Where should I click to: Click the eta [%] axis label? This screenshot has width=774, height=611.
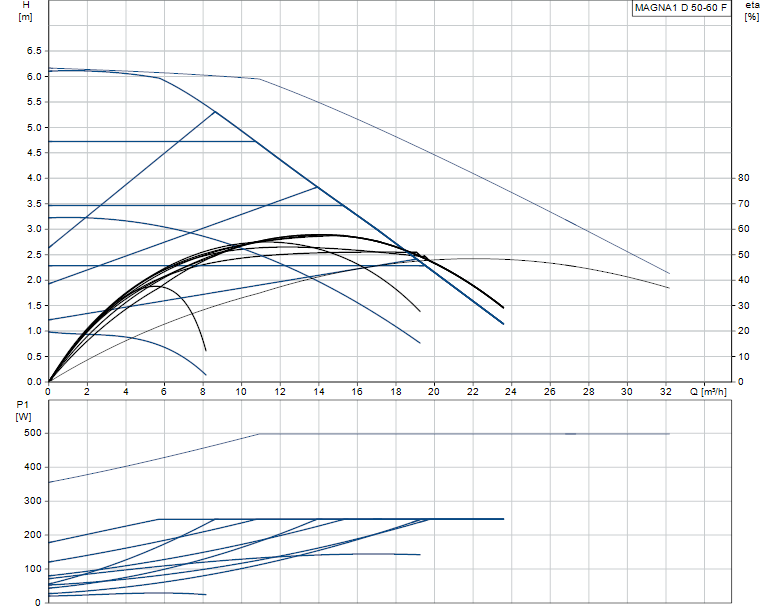point(752,11)
